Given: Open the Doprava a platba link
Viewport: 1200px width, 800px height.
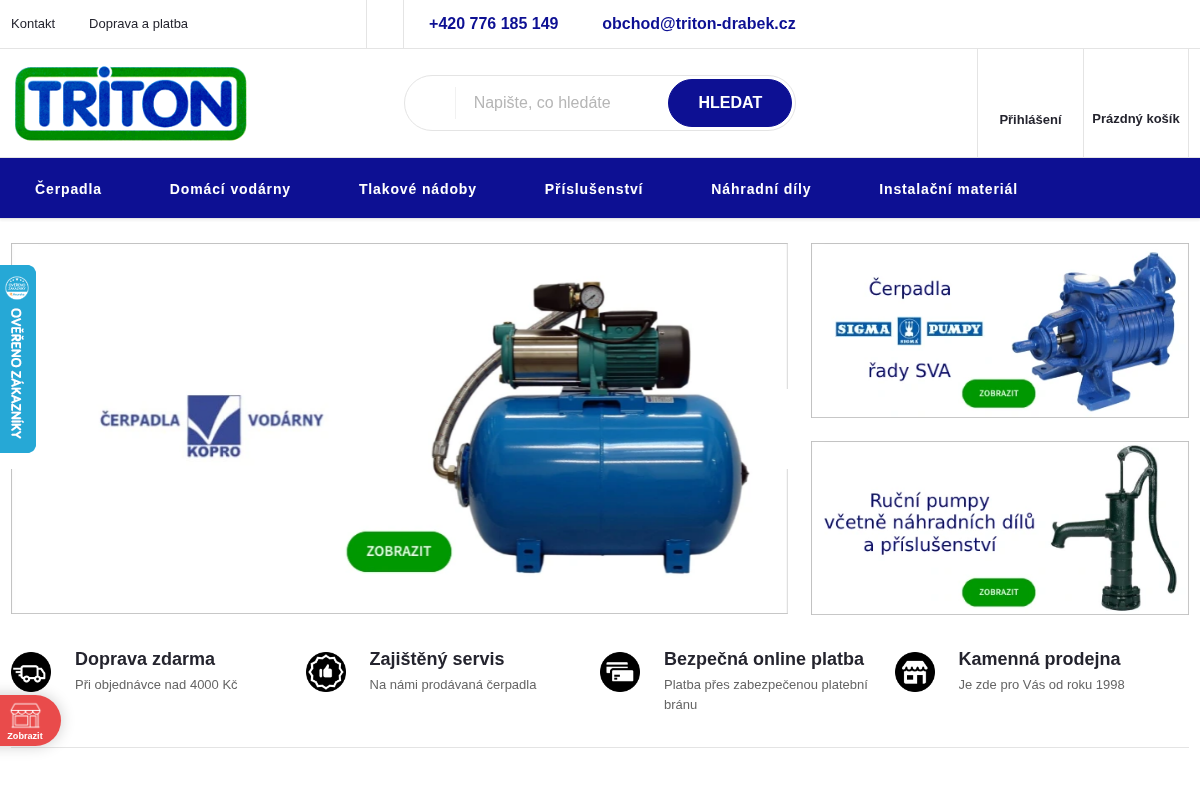Looking at the screenshot, I should click(138, 24).
